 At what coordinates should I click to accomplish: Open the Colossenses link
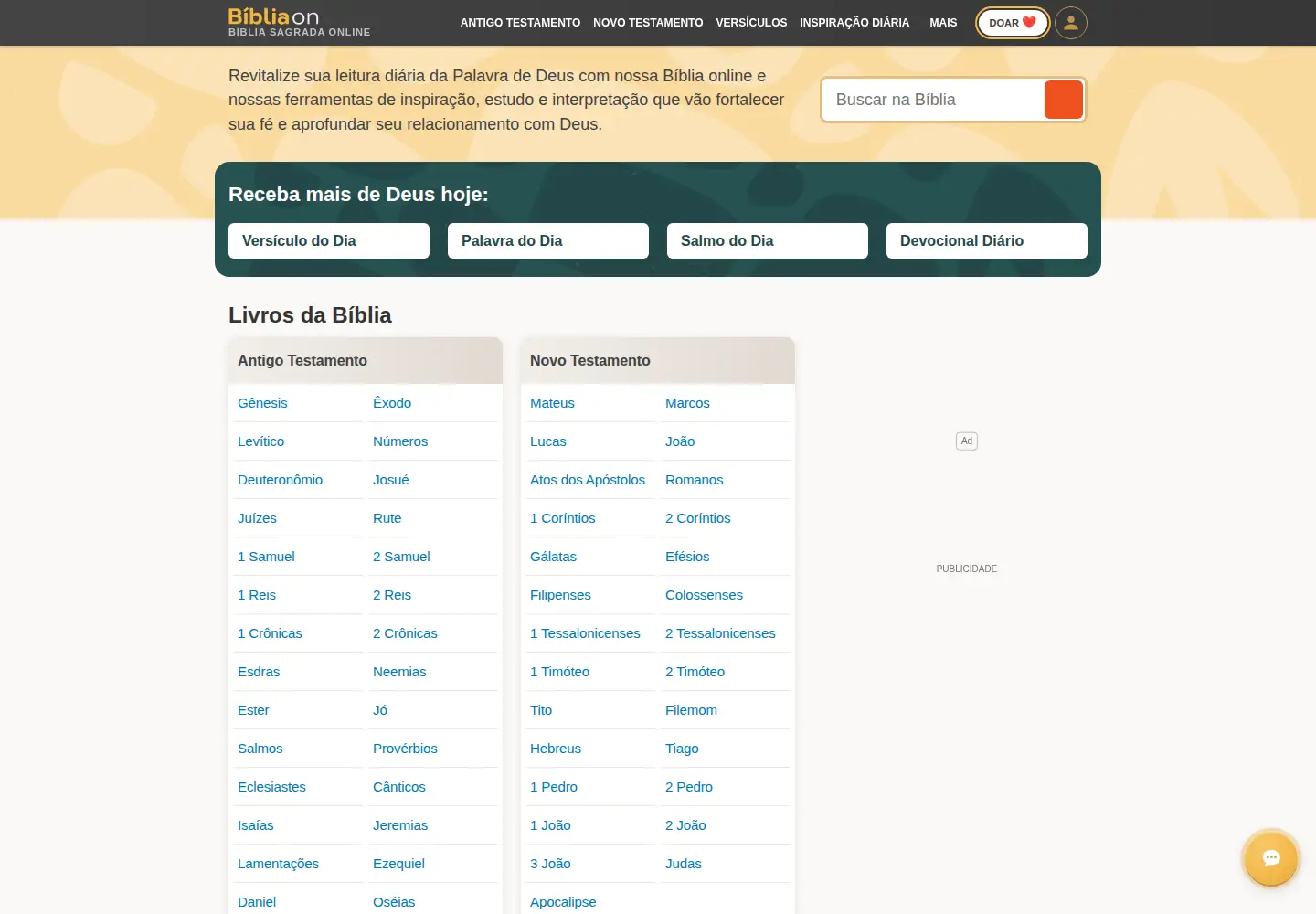pos(704,595)
